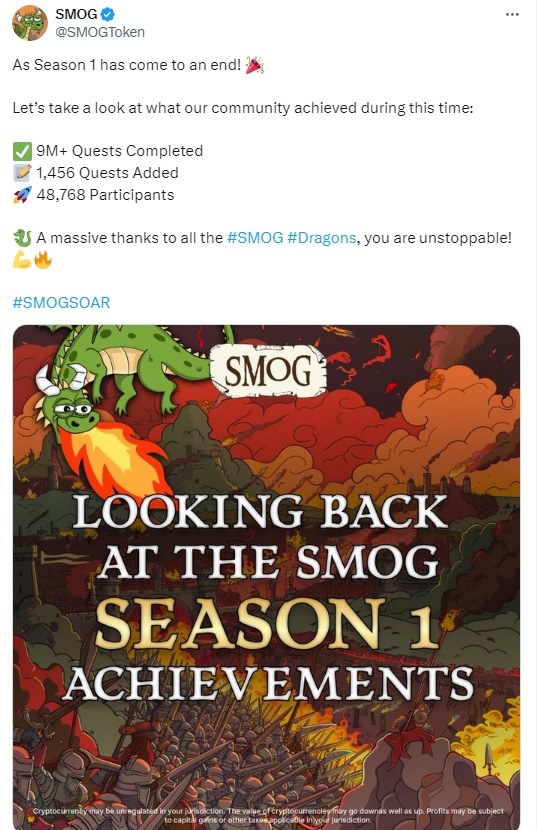The image size is (537, 830).
Task: Open the #Dragons hashtag link
Action: coord(321,238)
